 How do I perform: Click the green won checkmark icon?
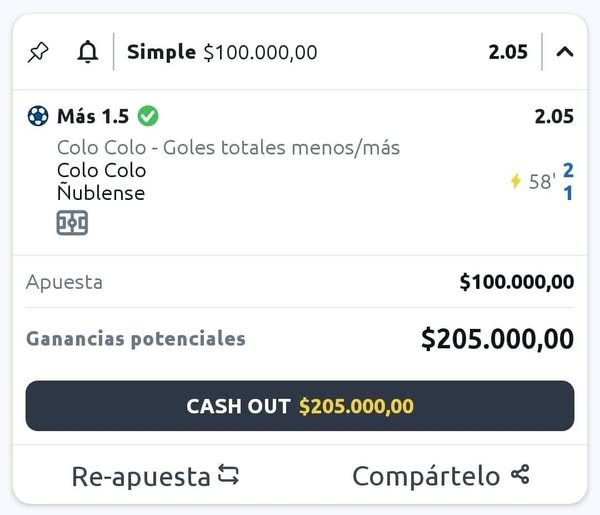tap(148, 116)
